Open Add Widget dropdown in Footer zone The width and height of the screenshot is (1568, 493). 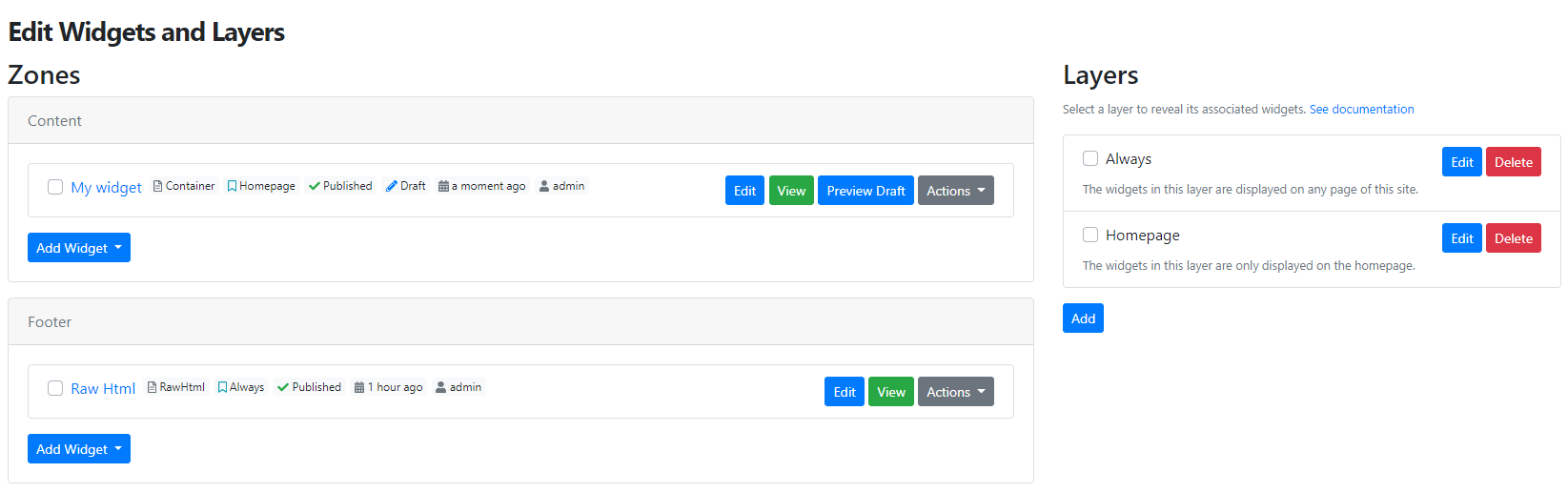coord(79,449)
